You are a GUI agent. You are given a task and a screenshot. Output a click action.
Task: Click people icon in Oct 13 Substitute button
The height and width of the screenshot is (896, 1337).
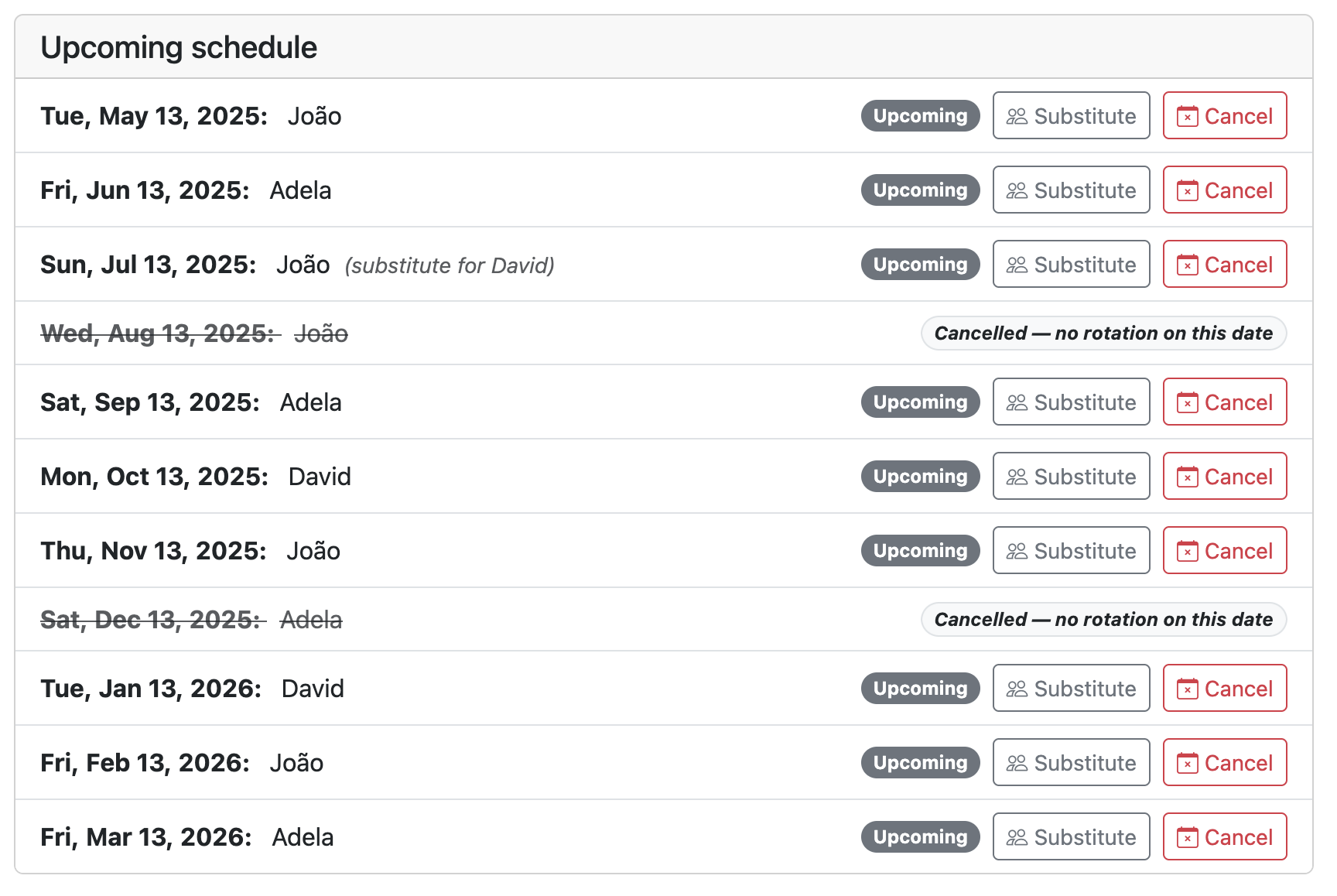(1017, 477)
